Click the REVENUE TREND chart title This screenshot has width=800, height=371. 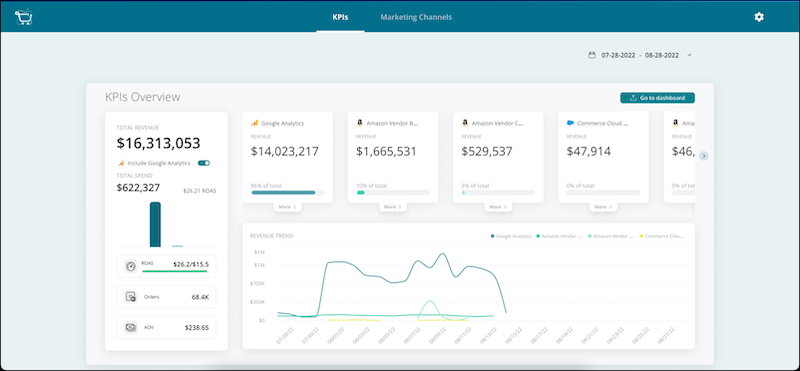[x=271, y=236]
